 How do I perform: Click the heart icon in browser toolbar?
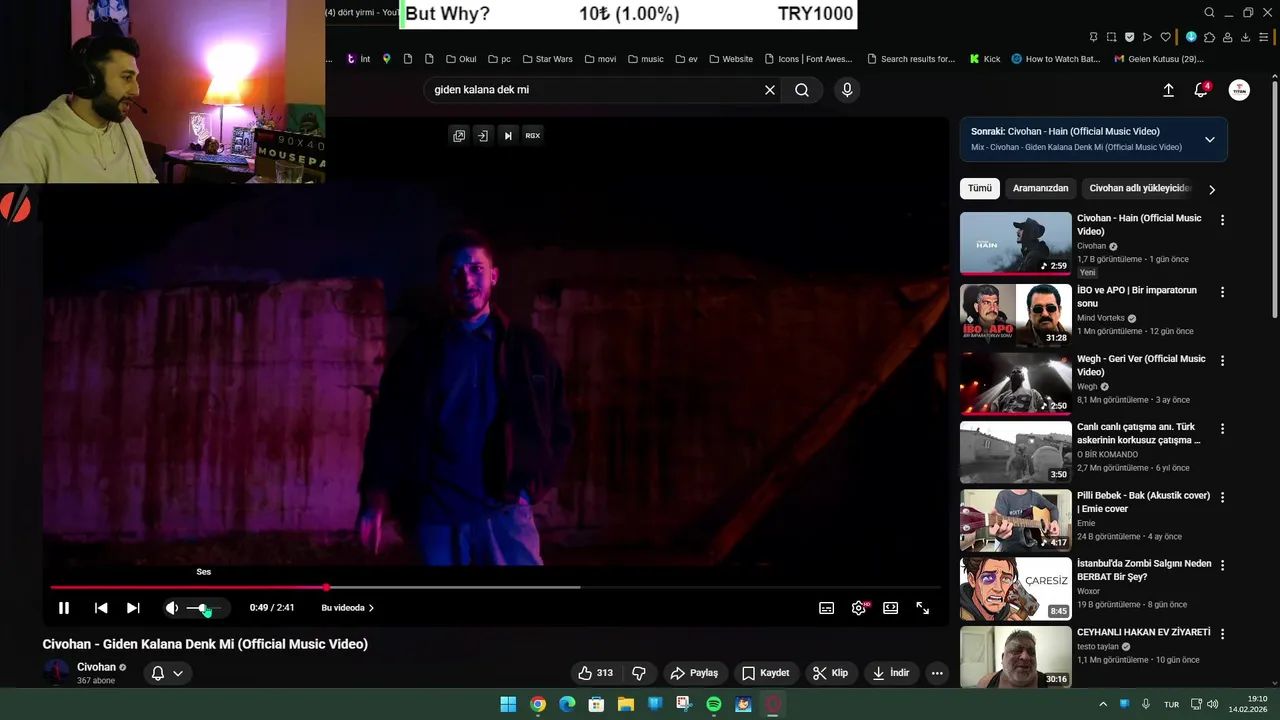coord(1166,37)
